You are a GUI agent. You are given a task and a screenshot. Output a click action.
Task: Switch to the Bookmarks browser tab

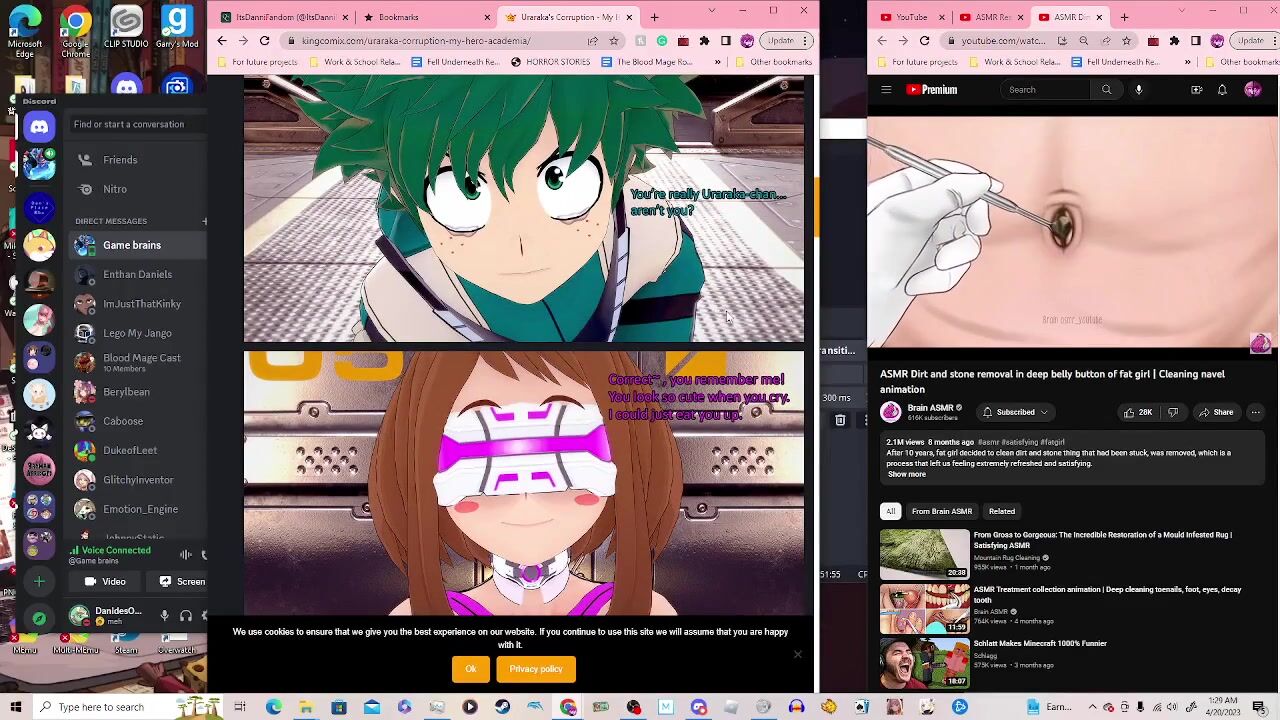tap(398, 17)
